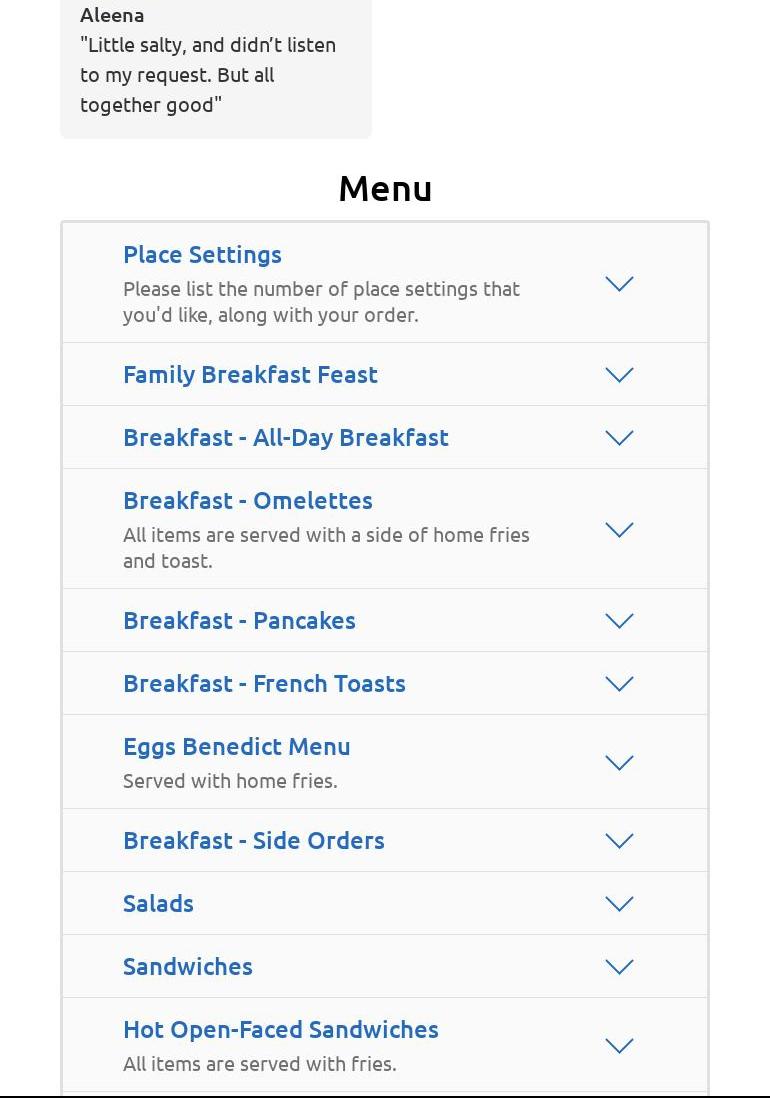This screenshot has width=770, height=1098.
Task: Expand the Place Settings chevron
Action: tap(619, 284)
